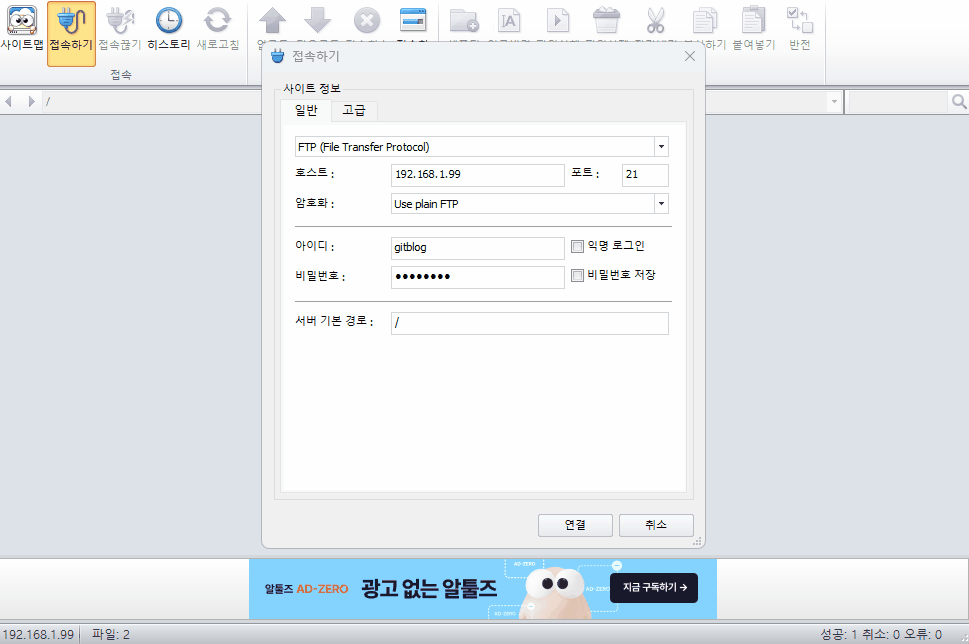Click the scissors cut icon
Viewport: 969px width, 644px height.
coord(655,21)
